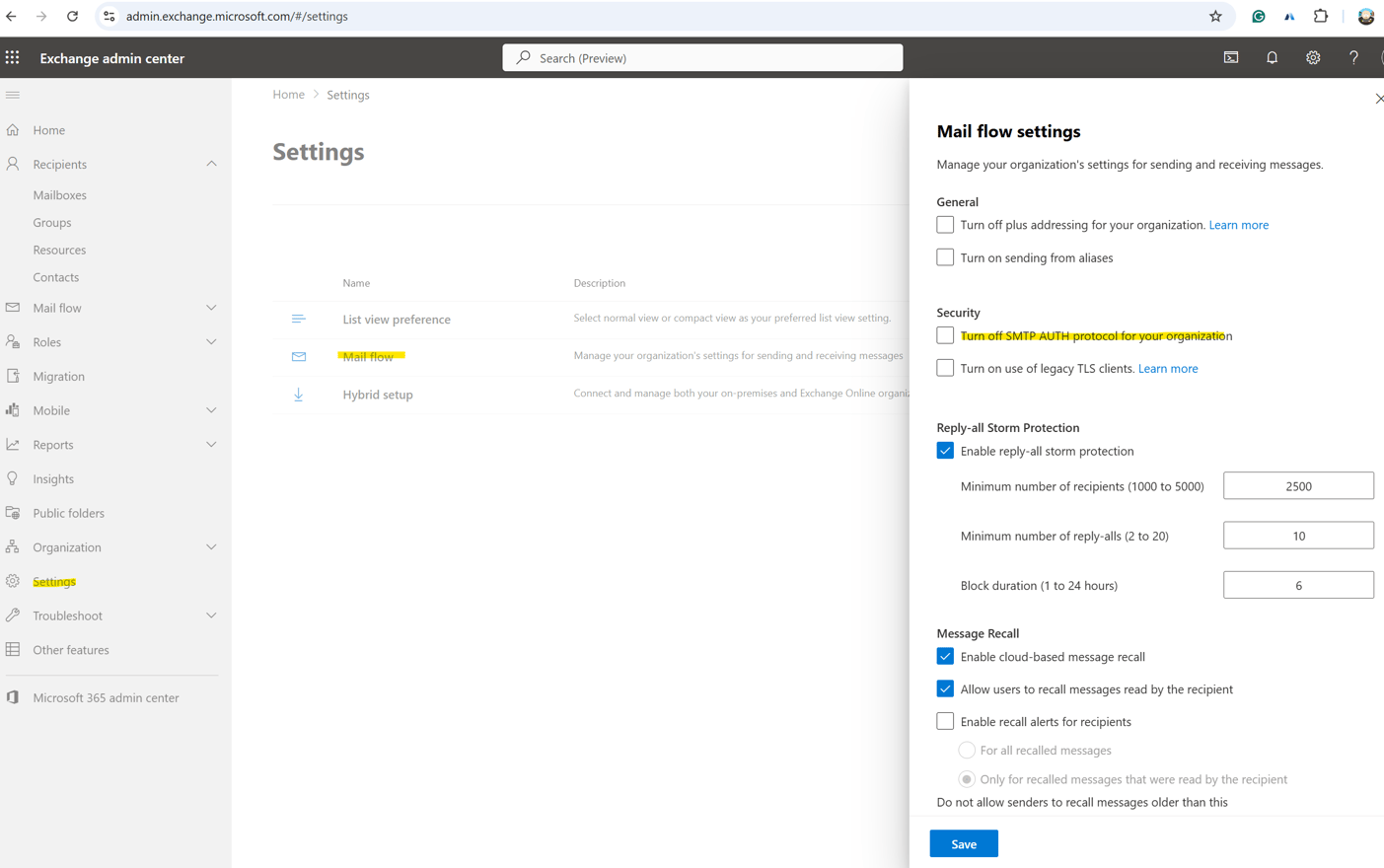Click the notifications bell icon
Screen dimensions: 1384x868
(1272, 58)
